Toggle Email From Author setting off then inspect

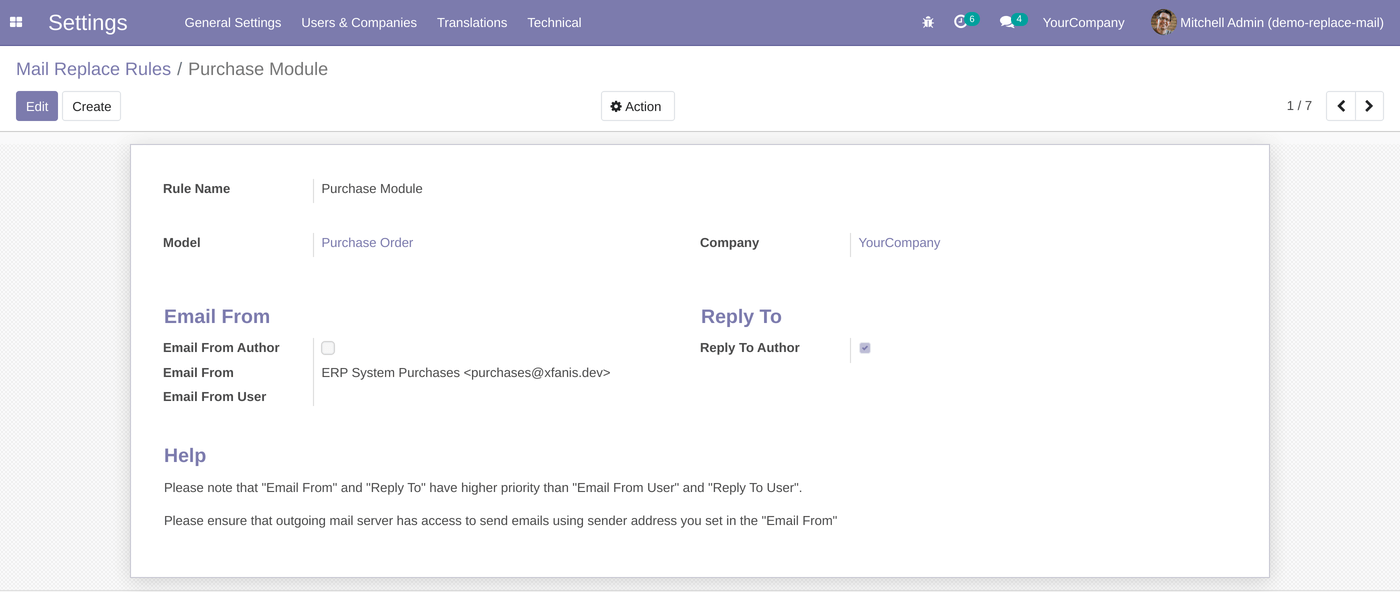pyautogui.click(x=328, y=348)
